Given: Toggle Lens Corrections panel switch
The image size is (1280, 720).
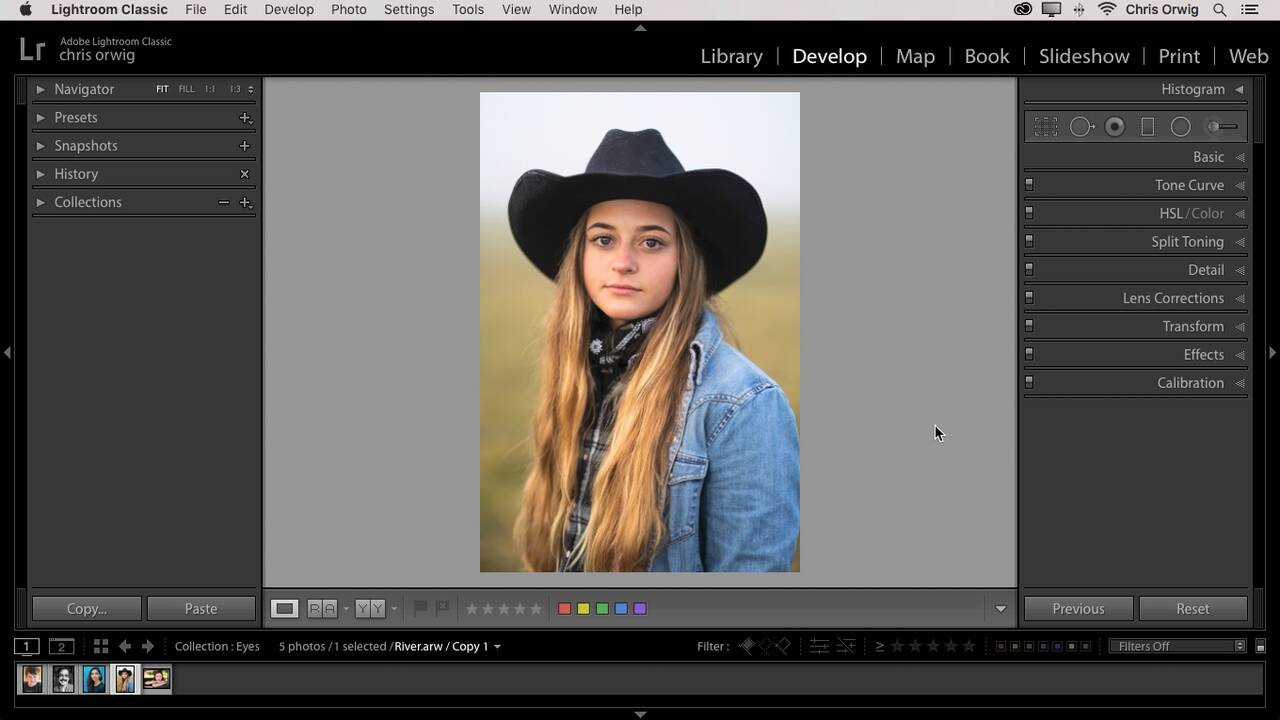Looking at the screenshot, I should coord(1029,298).
